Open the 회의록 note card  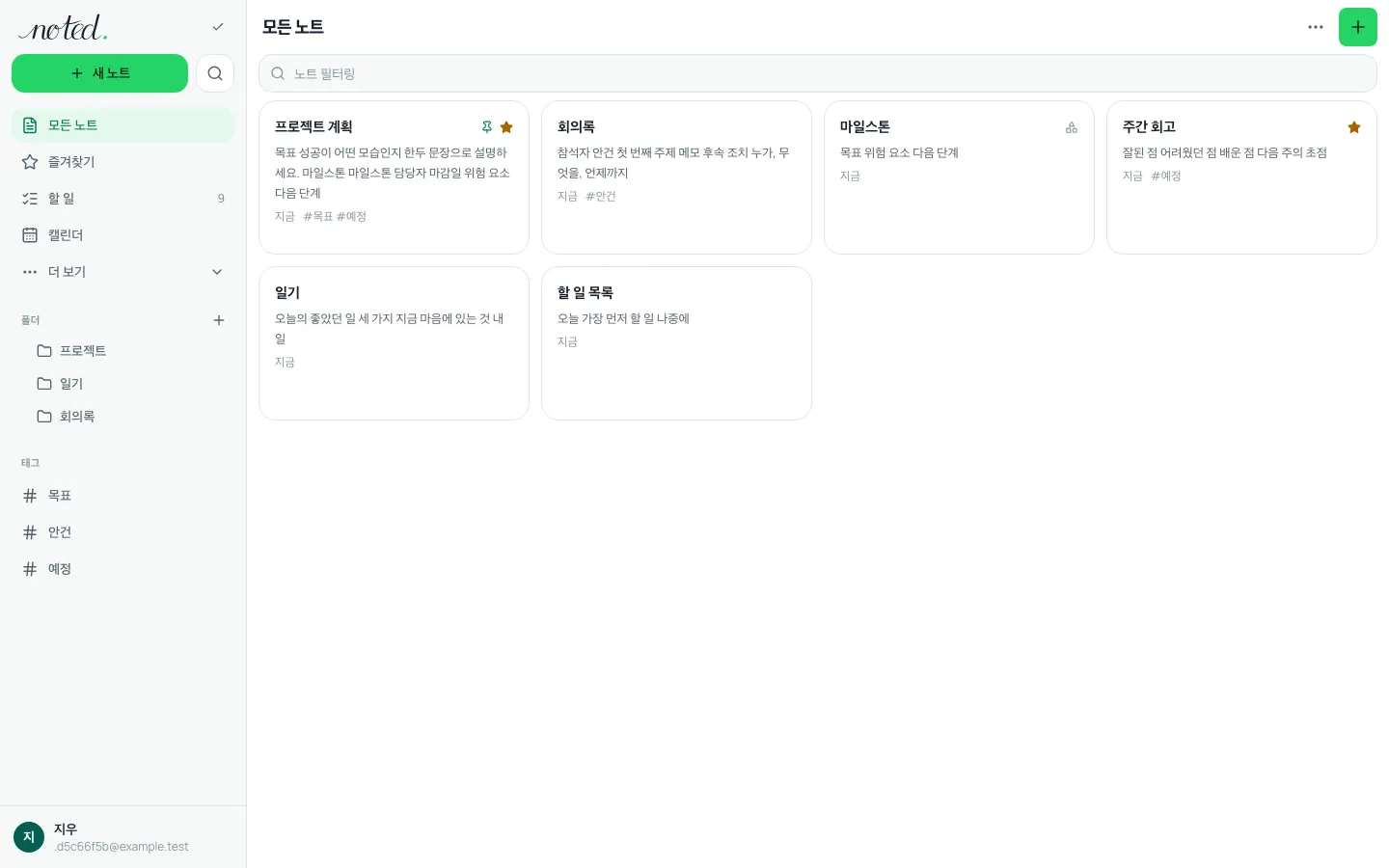(676, 177)
